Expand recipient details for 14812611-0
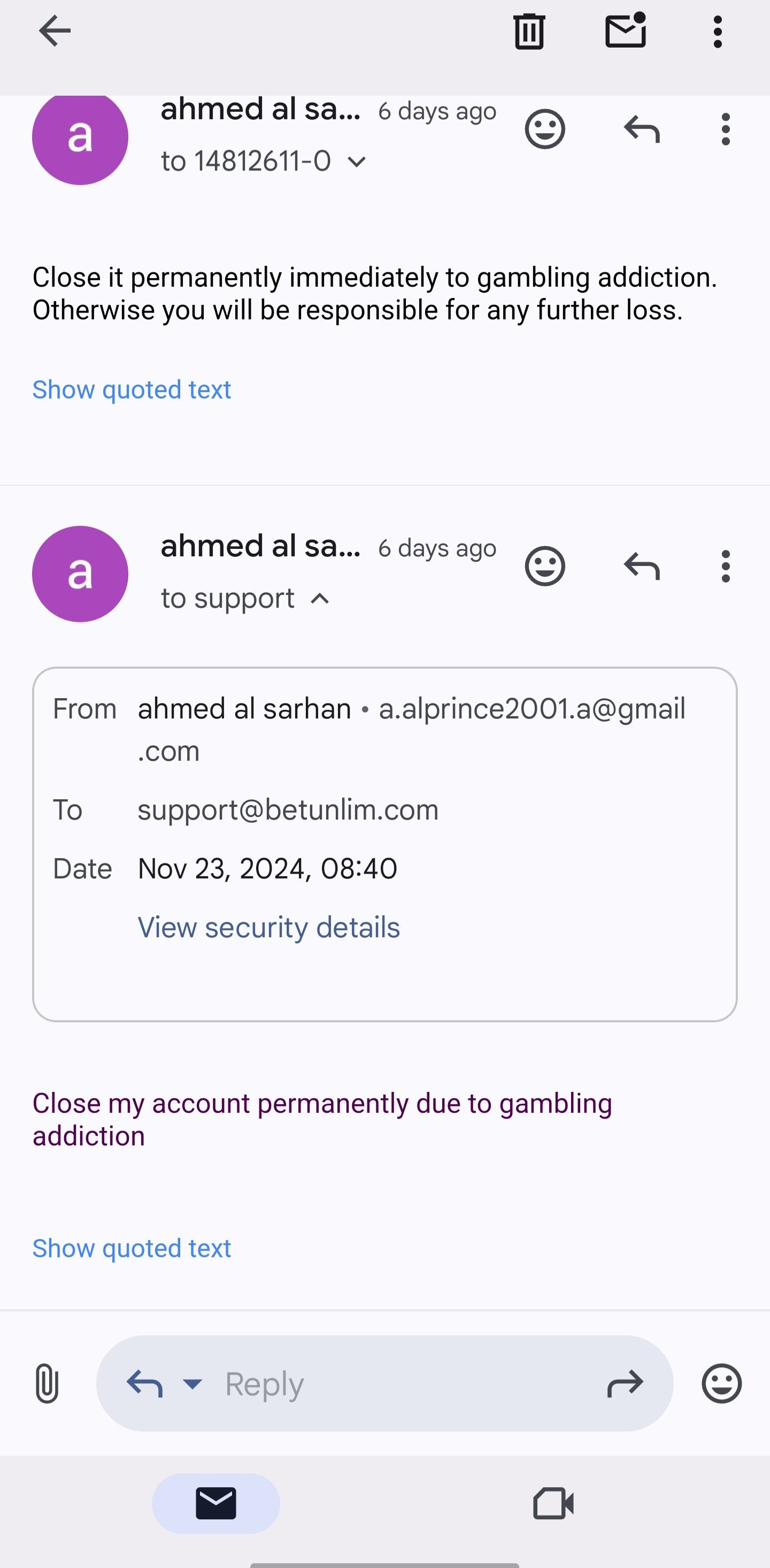The width and height of the screenshot is (770, 1568). click(357, 162)
